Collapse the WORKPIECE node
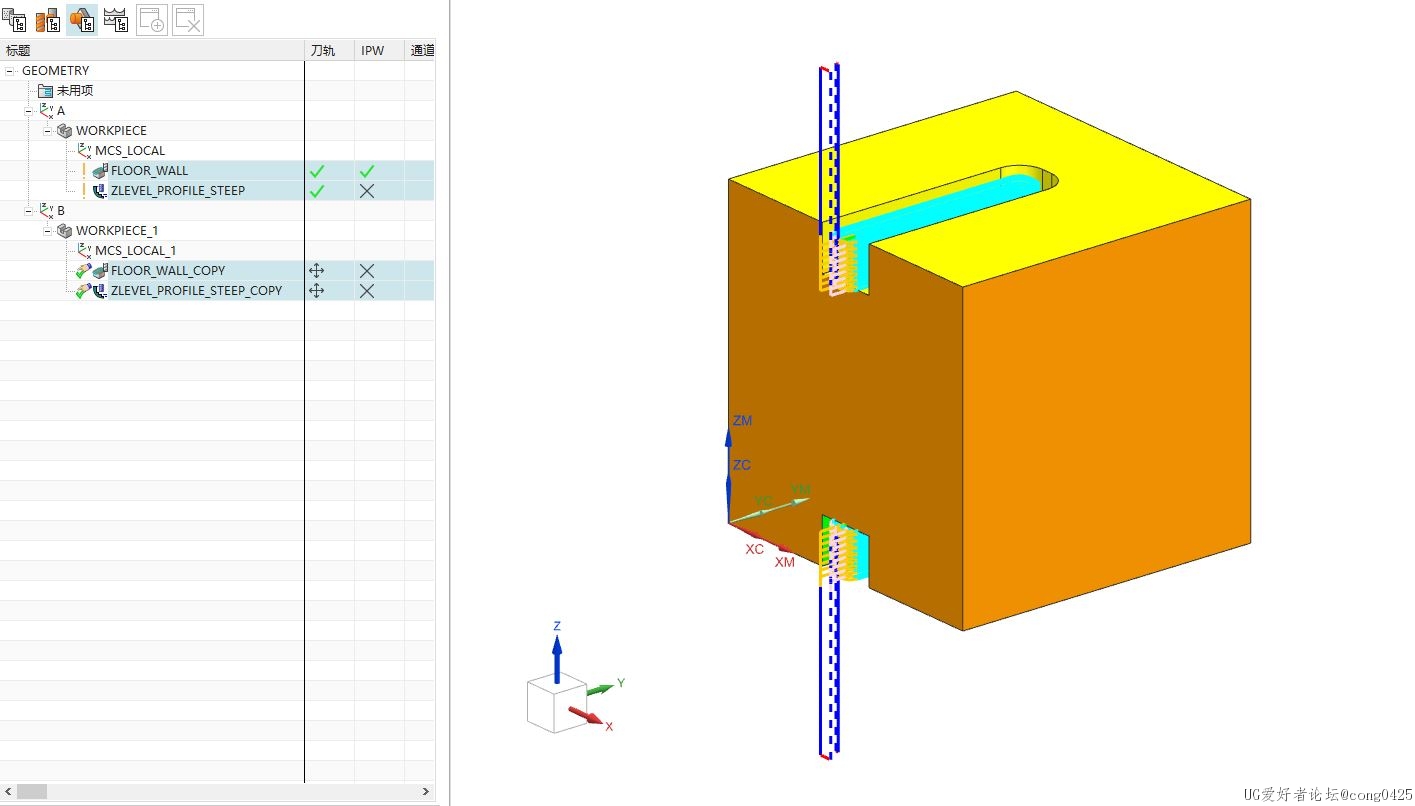This screenshot has height=806, width=1415. (47, 131)
